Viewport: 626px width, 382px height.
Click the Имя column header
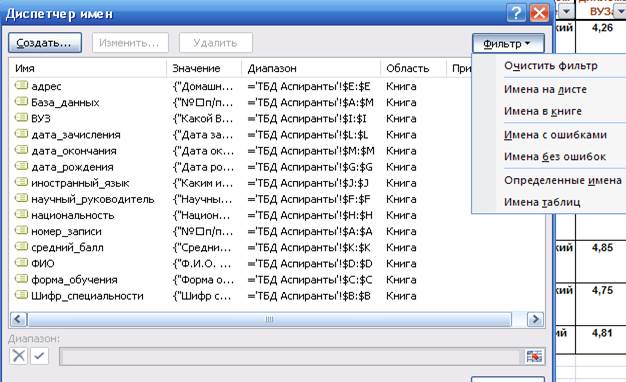point(87,68)
